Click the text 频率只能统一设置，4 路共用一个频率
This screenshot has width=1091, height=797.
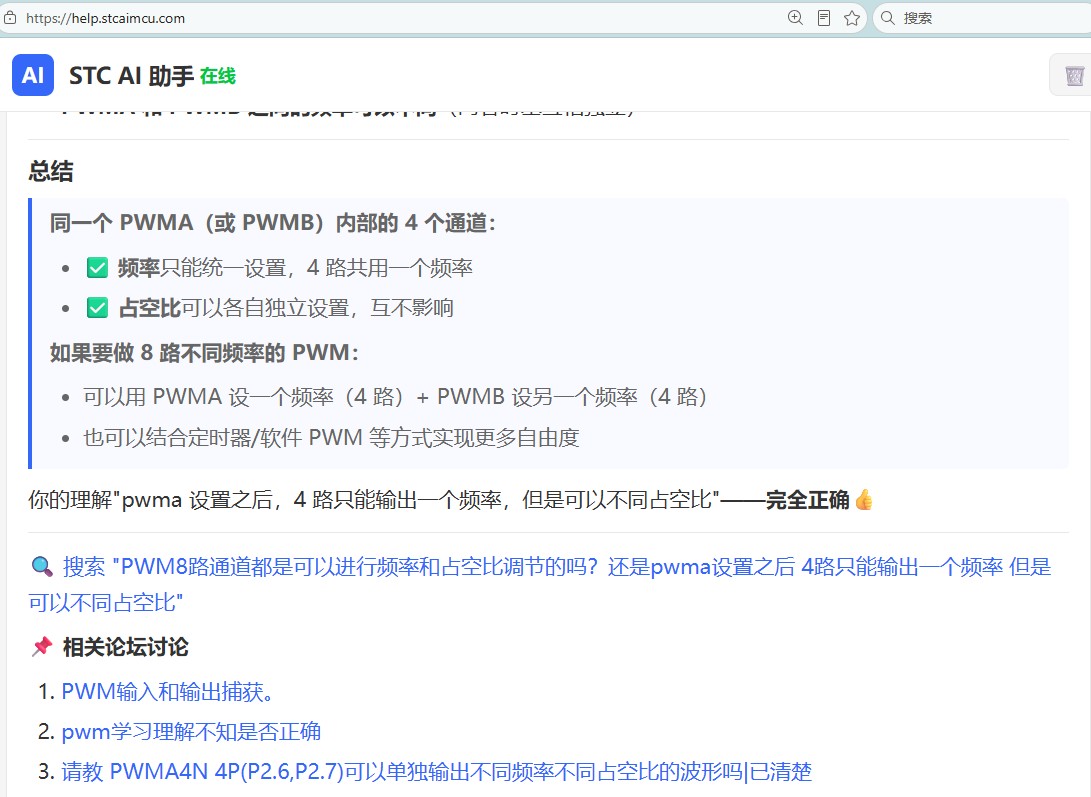pyautogui.click(x=295, y=268)
